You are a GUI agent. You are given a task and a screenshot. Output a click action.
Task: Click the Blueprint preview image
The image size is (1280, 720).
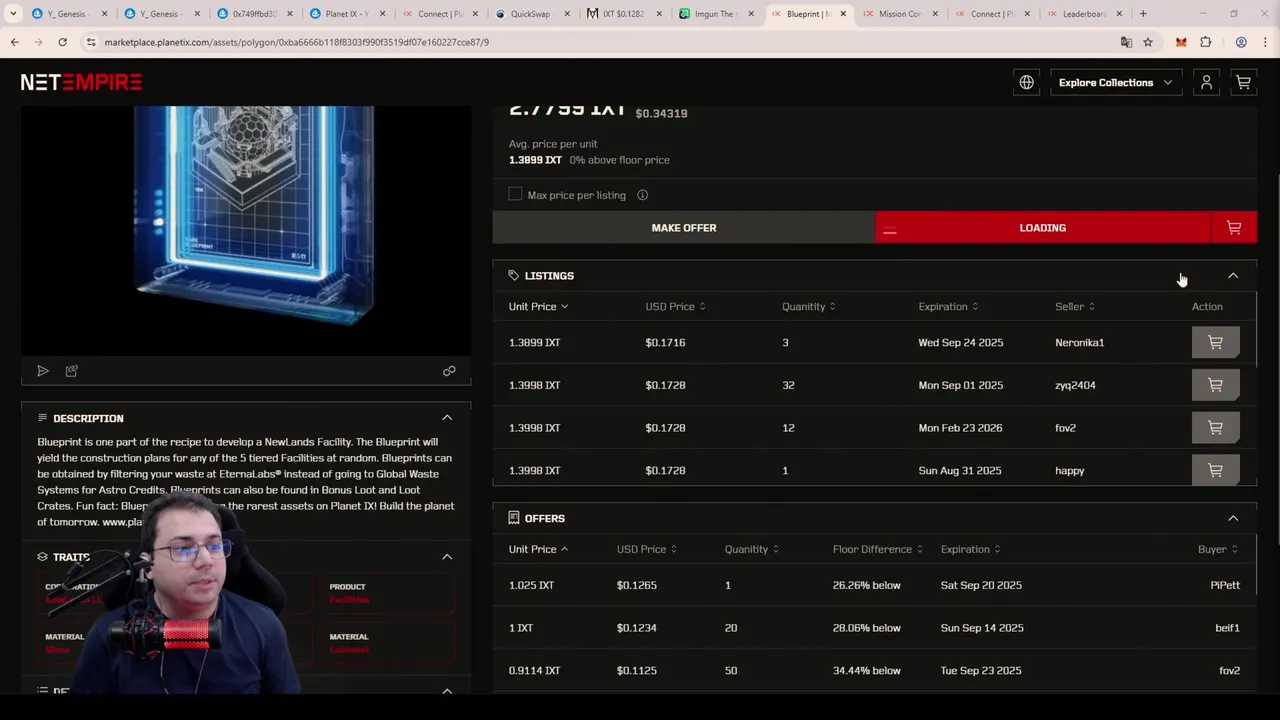click(246, 230)
